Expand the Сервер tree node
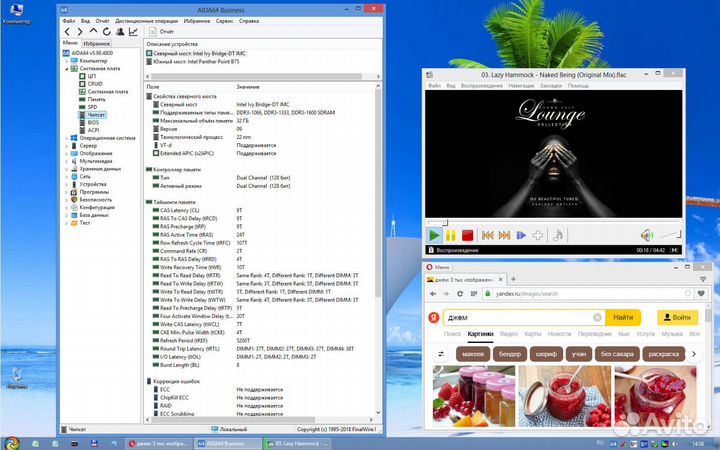Image resolution: width=720 pixels, height=450 pixels. coord(67,146)
